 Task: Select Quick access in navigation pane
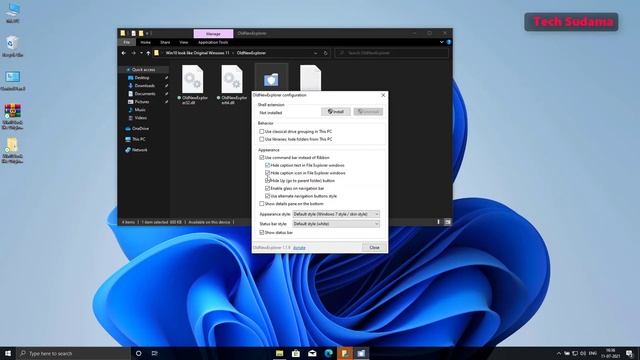(x=143, y=70)
